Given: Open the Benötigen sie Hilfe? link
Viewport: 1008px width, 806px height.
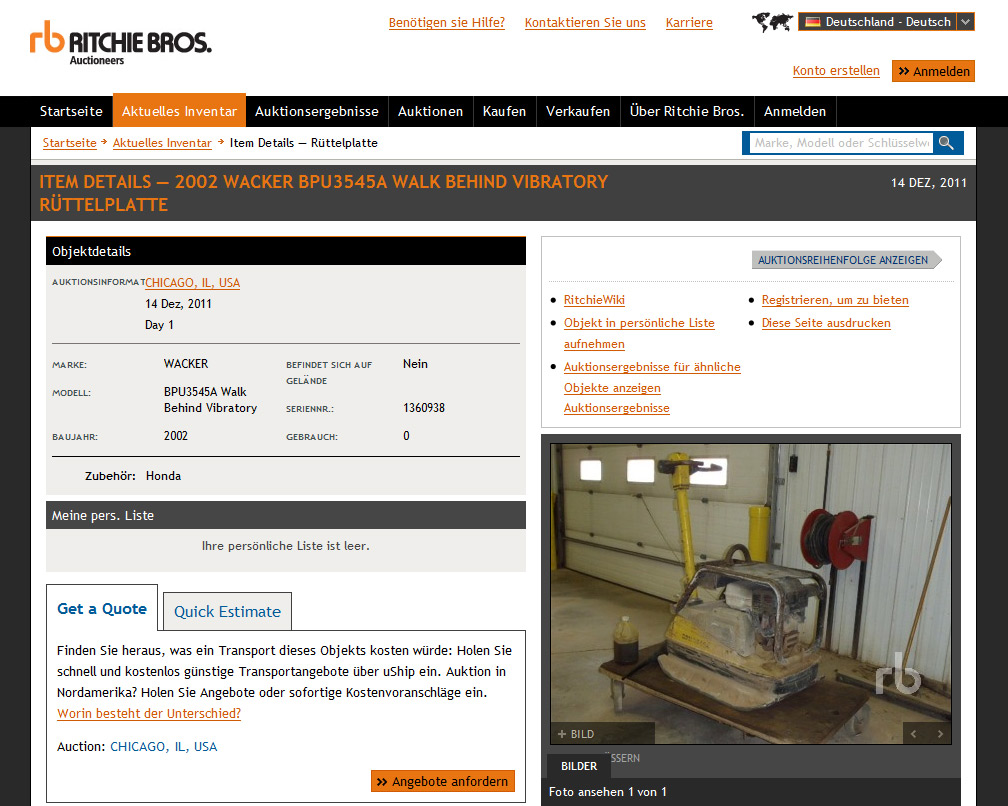Looking at the screenshot, I should point(447,22).
